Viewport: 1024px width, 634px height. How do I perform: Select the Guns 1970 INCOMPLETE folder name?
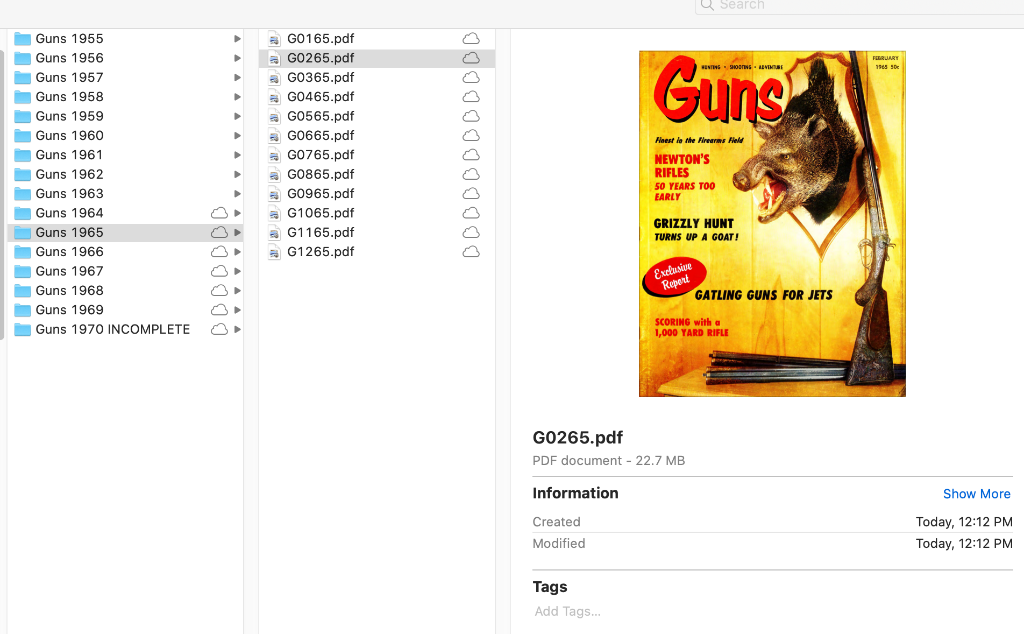click(x=112, y=330)
